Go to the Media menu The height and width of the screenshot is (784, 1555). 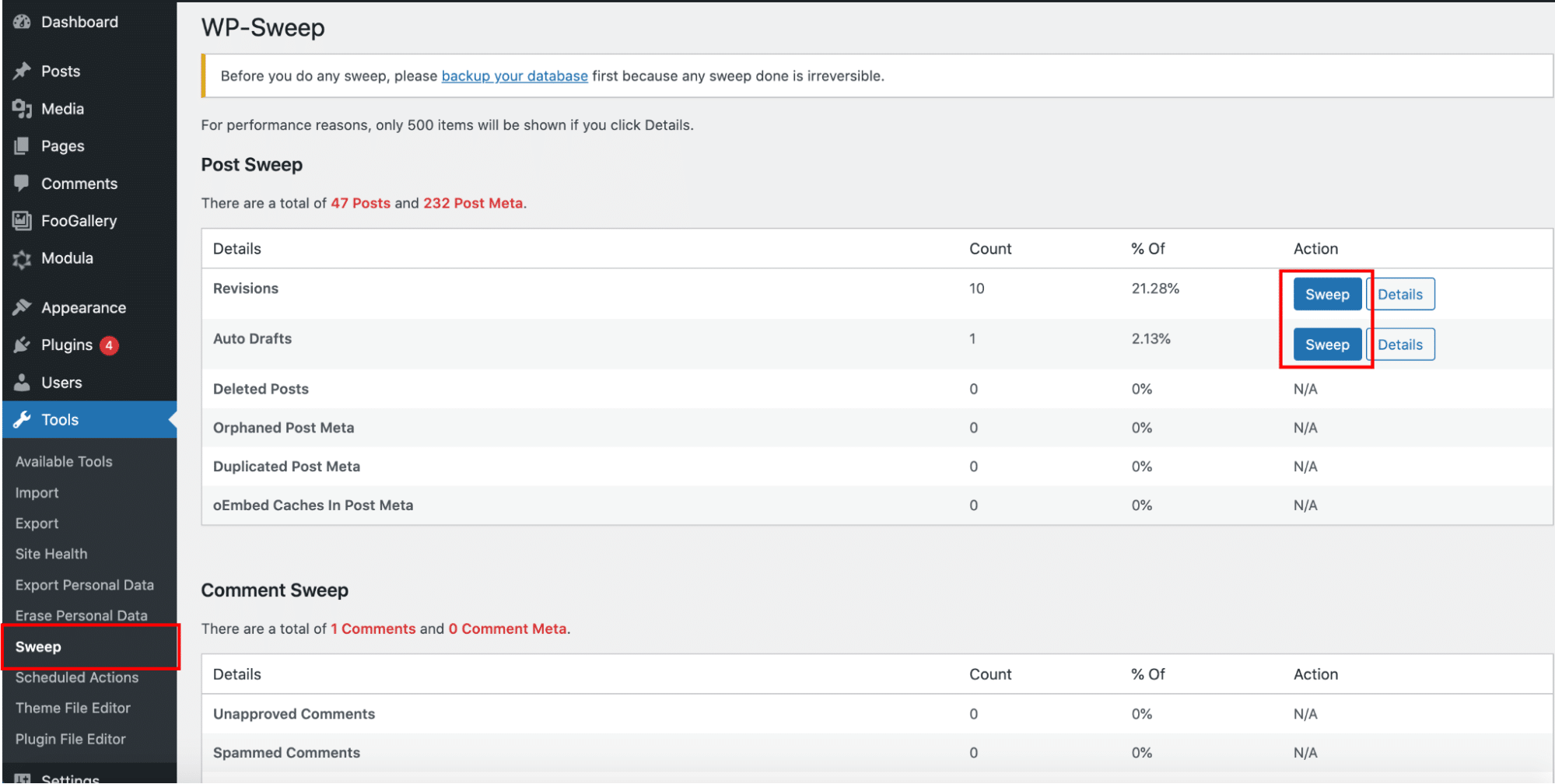89,109
